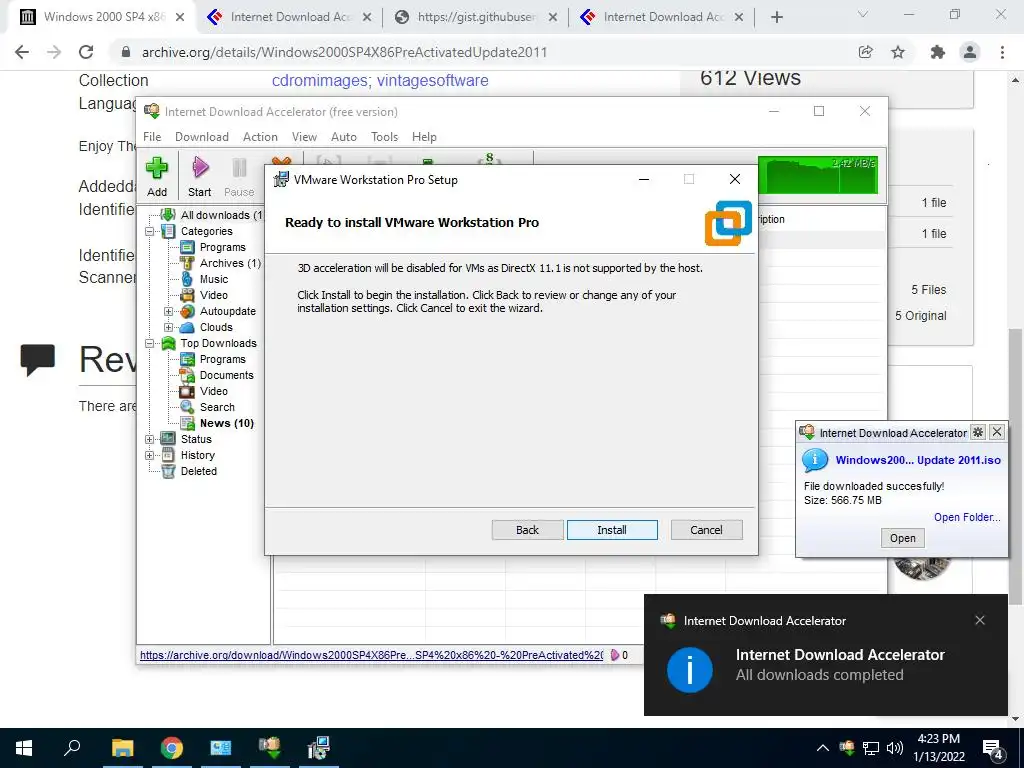
Task: Expand or collapse the Categories node
Action: 150,231
